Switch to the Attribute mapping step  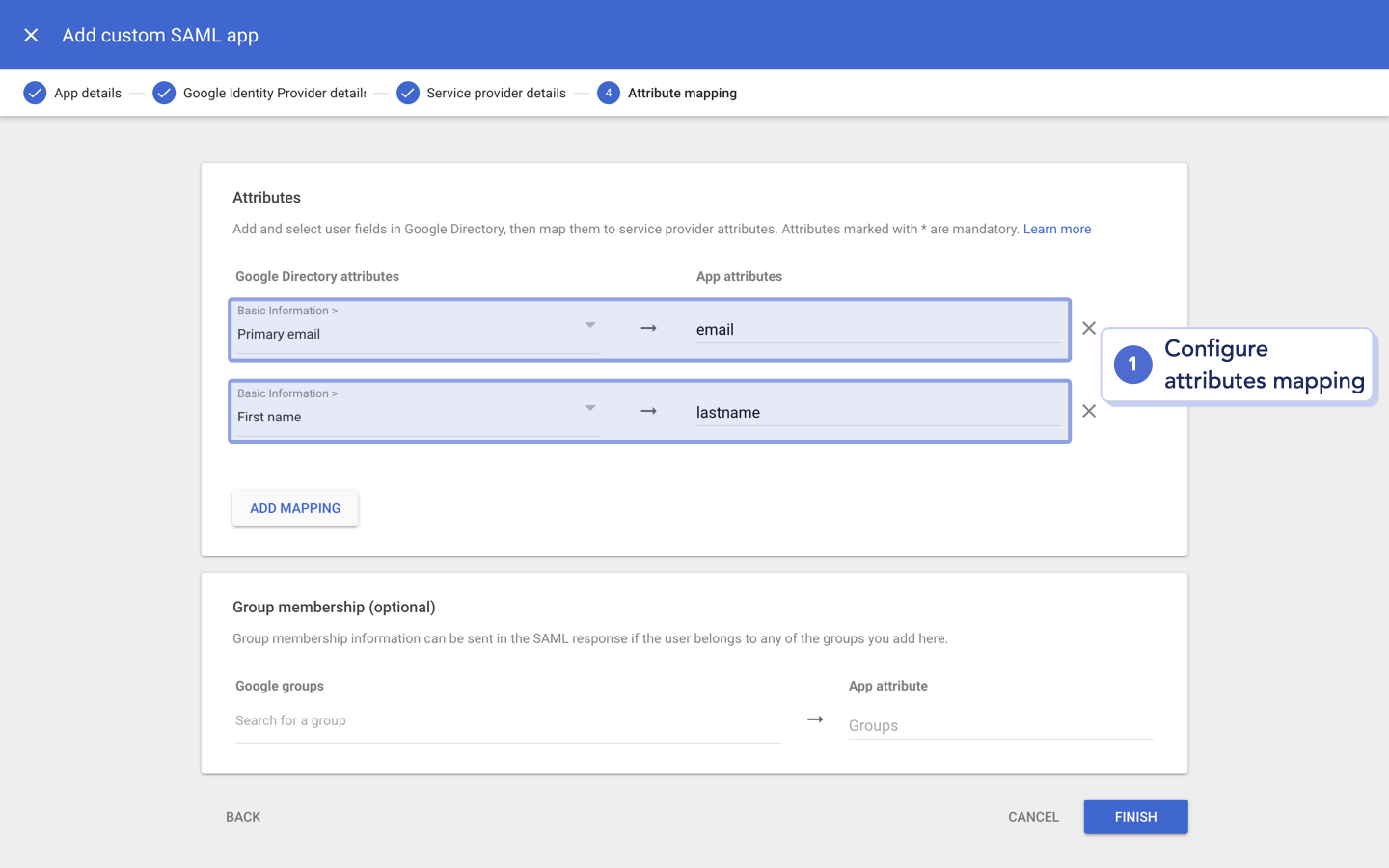[x=682, y=93]
